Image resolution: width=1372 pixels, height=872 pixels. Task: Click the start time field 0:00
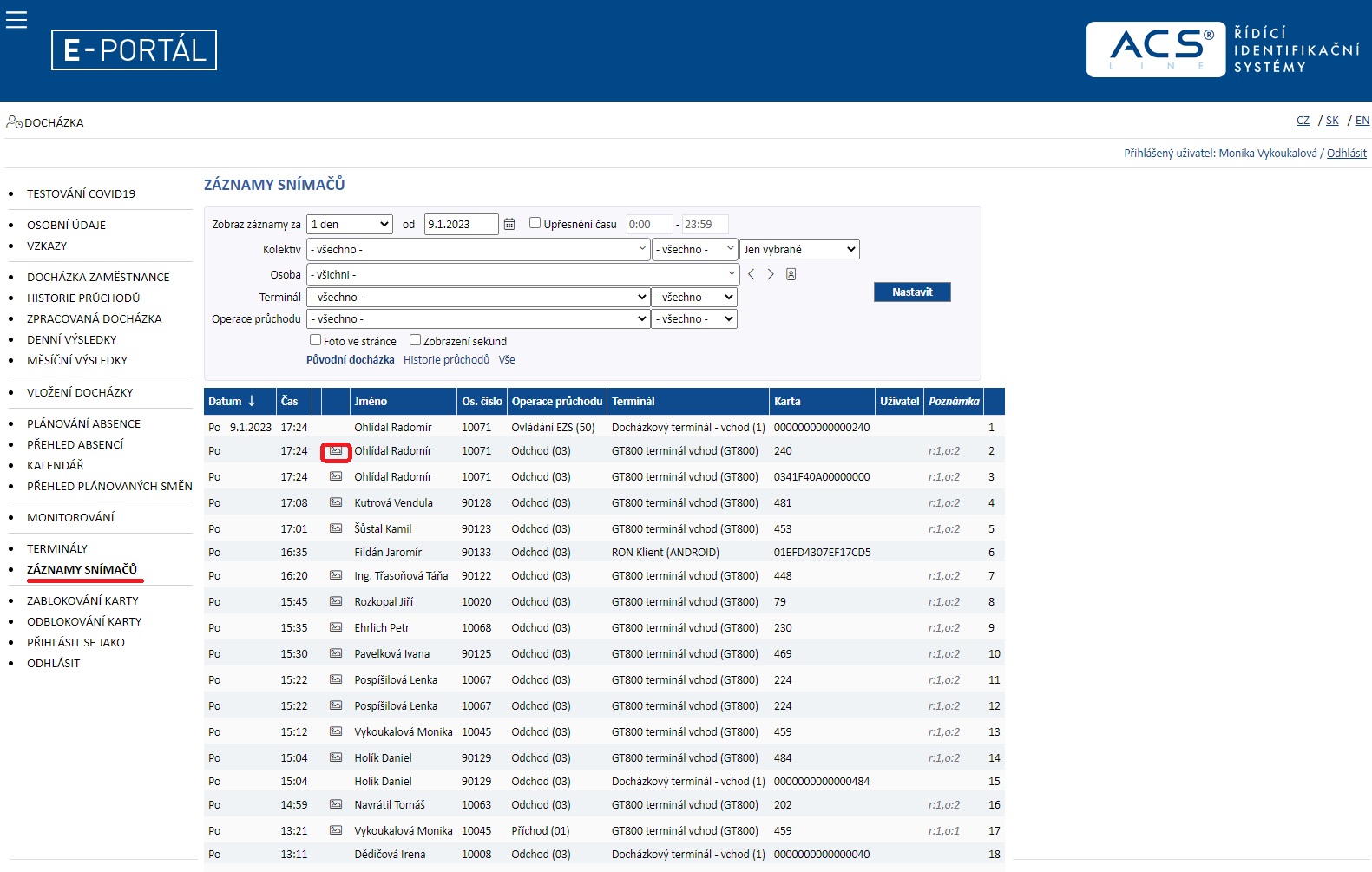click(x=650, y=224)
